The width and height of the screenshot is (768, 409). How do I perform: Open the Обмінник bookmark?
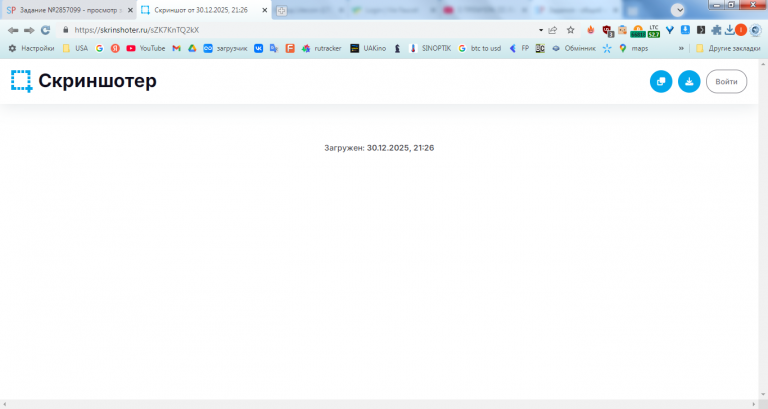(x=574, y=48)
